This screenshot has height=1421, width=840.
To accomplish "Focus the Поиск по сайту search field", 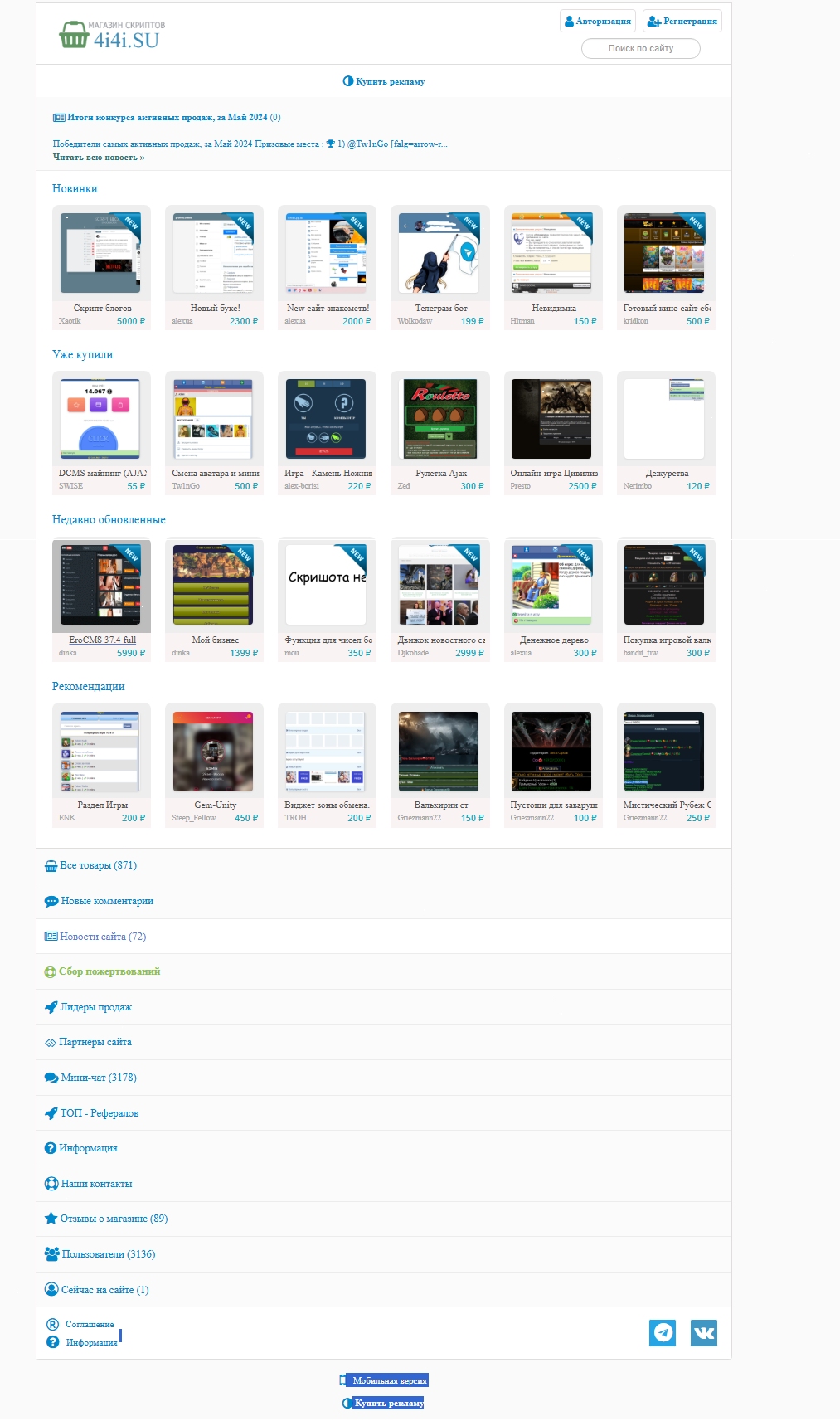I will [x=640, y=48].
